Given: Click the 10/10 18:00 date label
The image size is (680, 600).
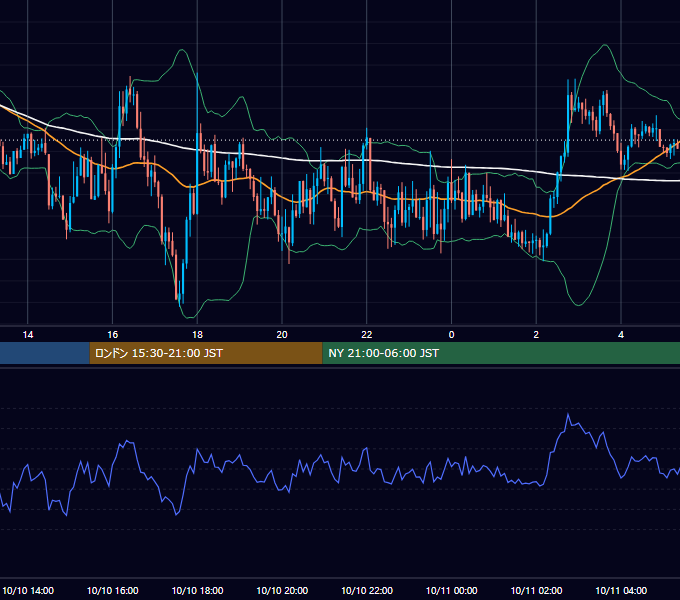Looking at the screenshot, I should 197,590.
